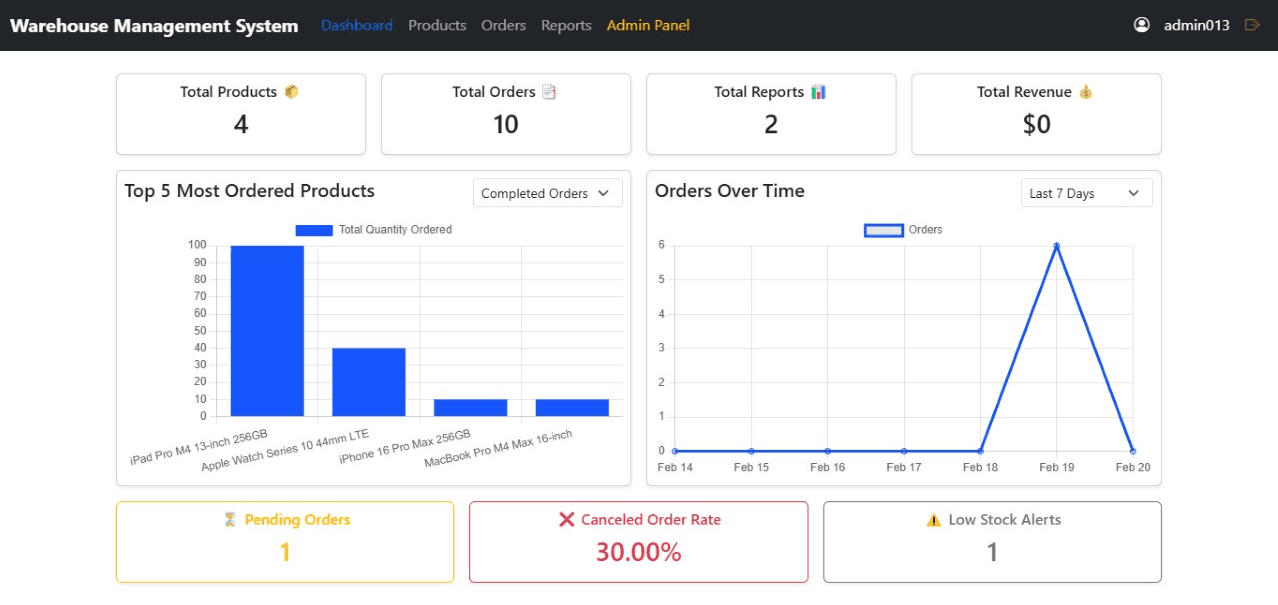Click the logout icon beside admin013

pyautogui.click(x=1251, y=25)
